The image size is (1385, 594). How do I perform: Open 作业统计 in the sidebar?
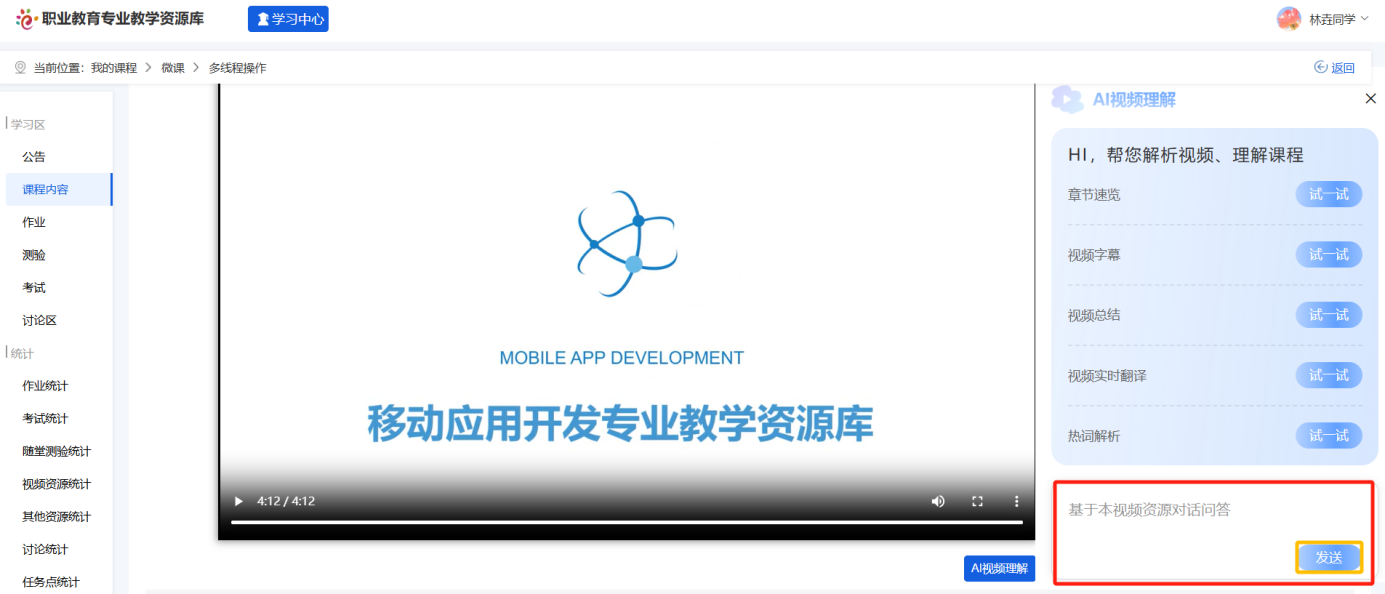pyautogui.click(x=46, y=386)
